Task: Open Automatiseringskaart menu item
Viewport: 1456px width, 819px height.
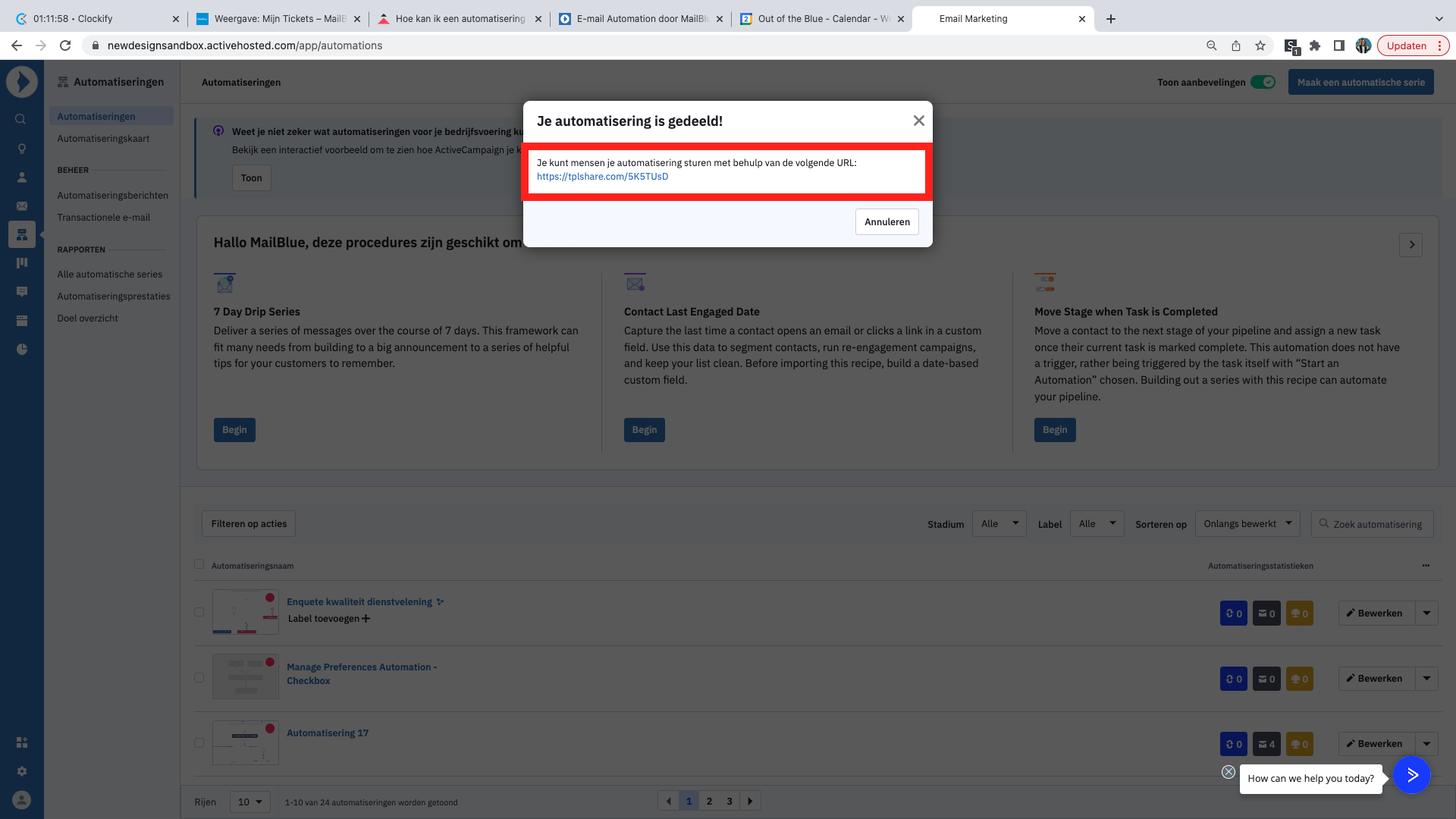Action: coord(103,139)
